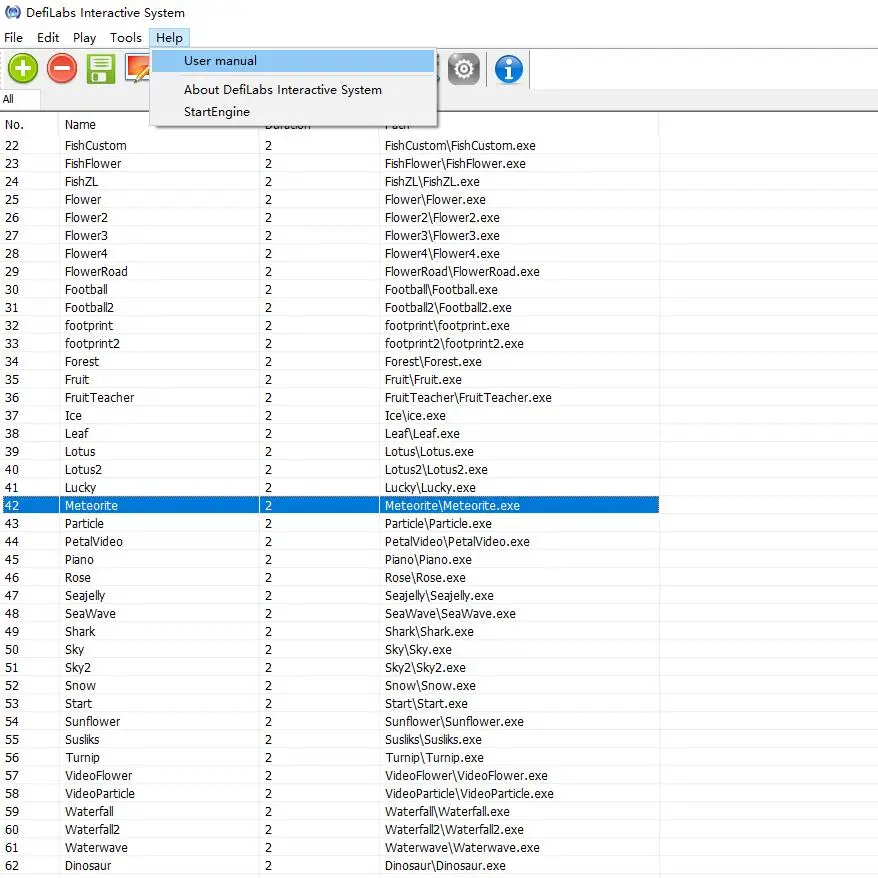Select the FishCustom row
Image resolution: width=878 pixels, height=878 pixels.
coord(330,146)
